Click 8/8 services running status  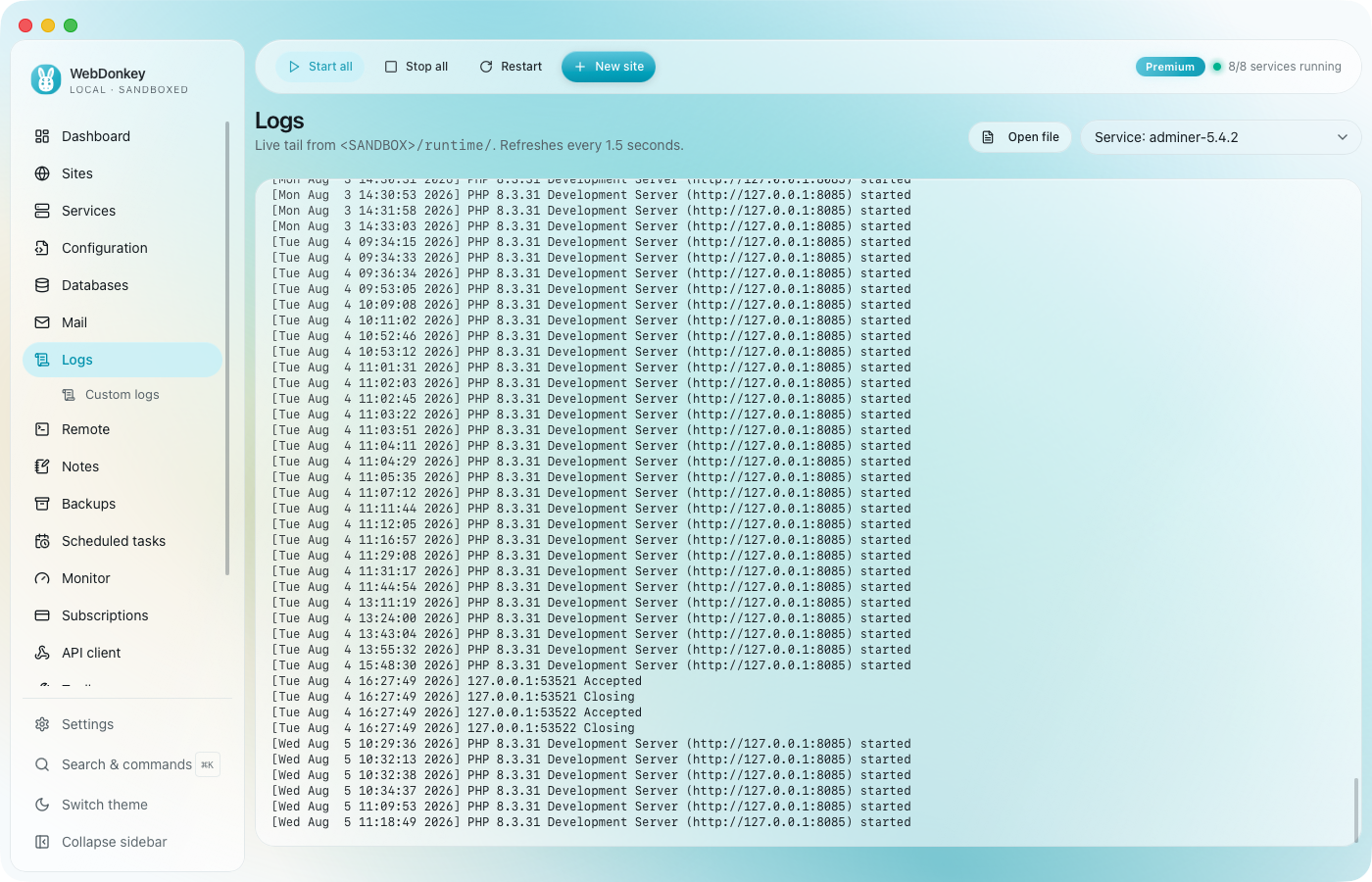pos(1285,67)
